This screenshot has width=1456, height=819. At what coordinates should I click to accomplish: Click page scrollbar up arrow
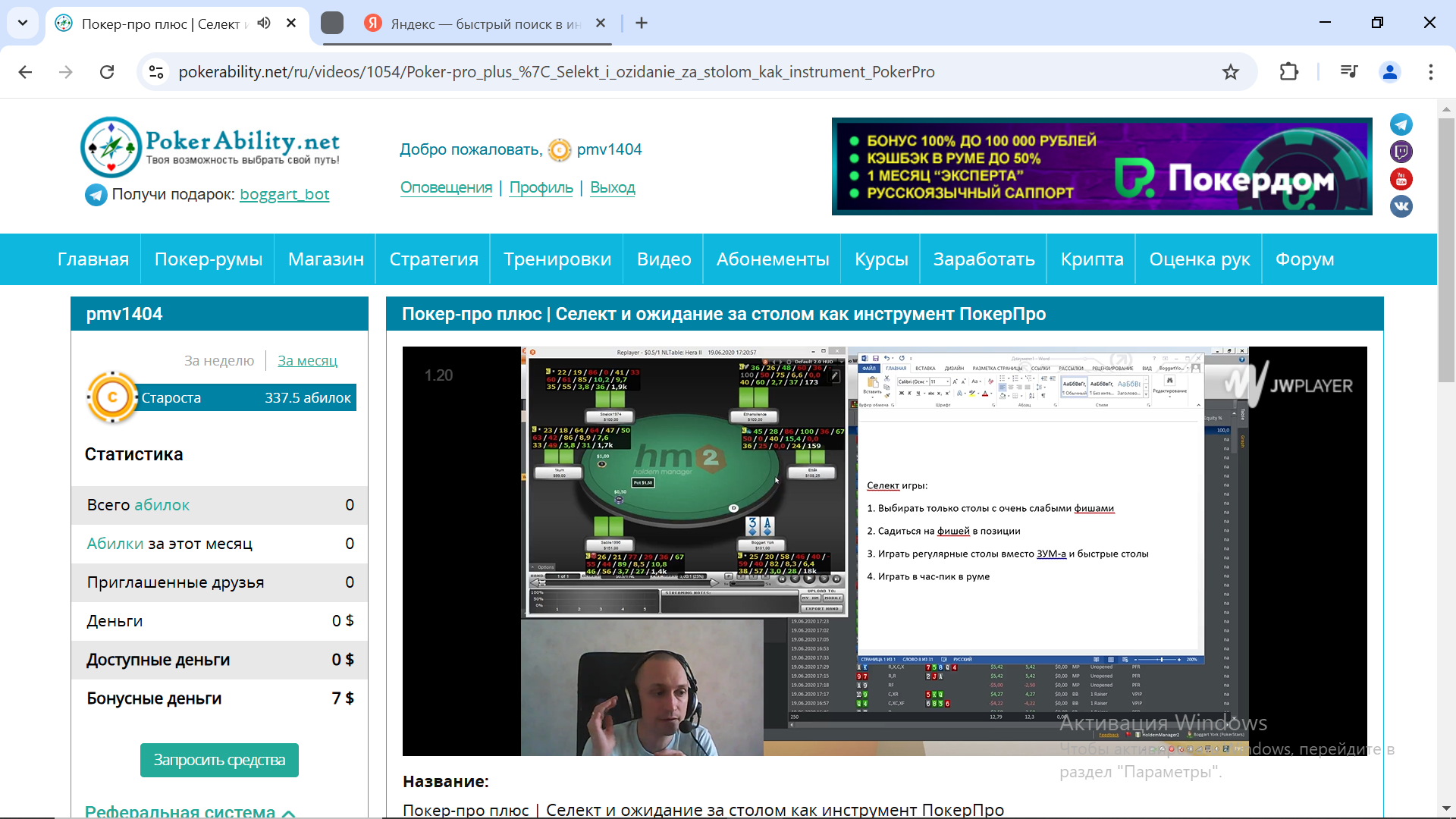click(1446, 109)
